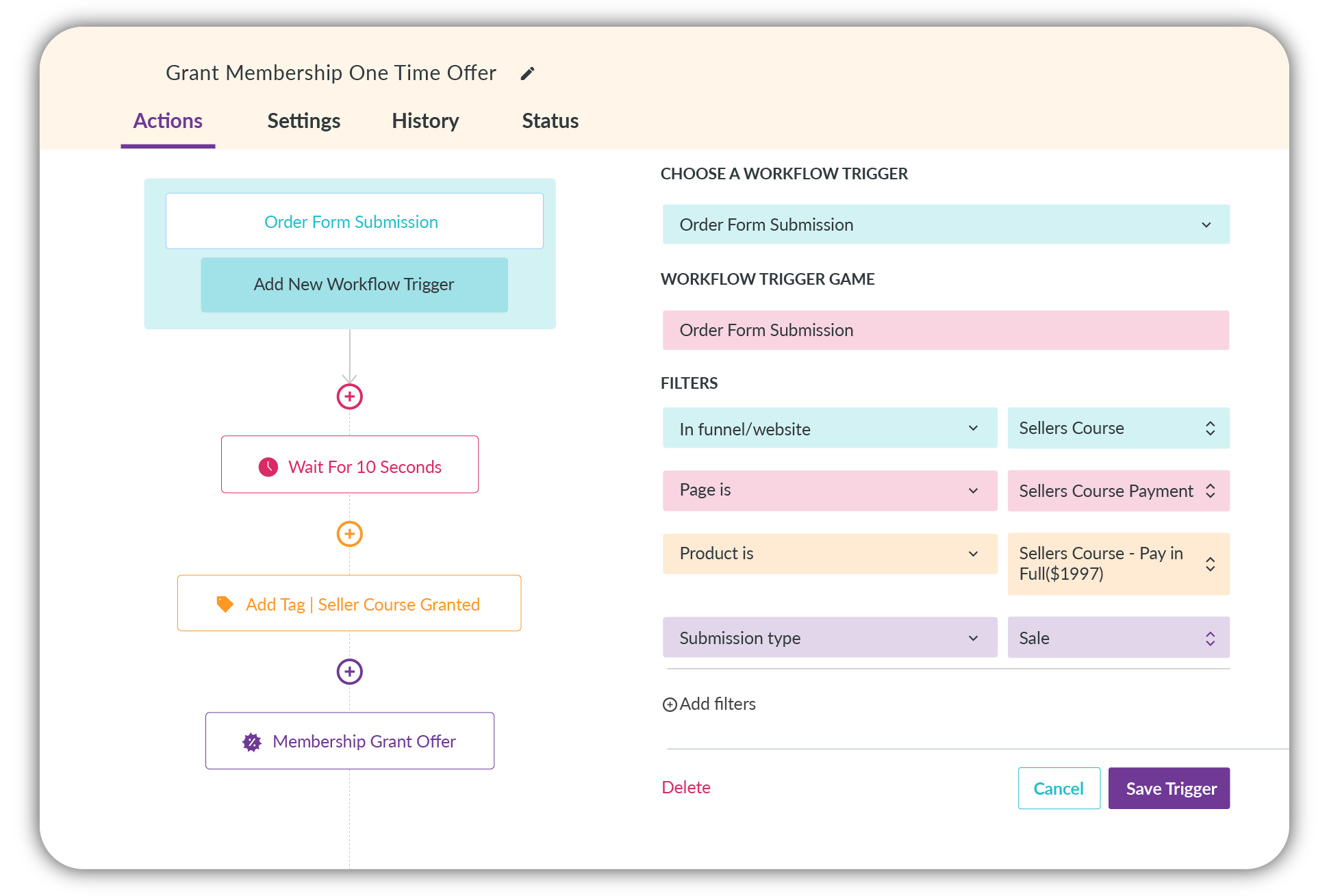Click the pencil edit icon beside workflow title

[x=527, y=73]
